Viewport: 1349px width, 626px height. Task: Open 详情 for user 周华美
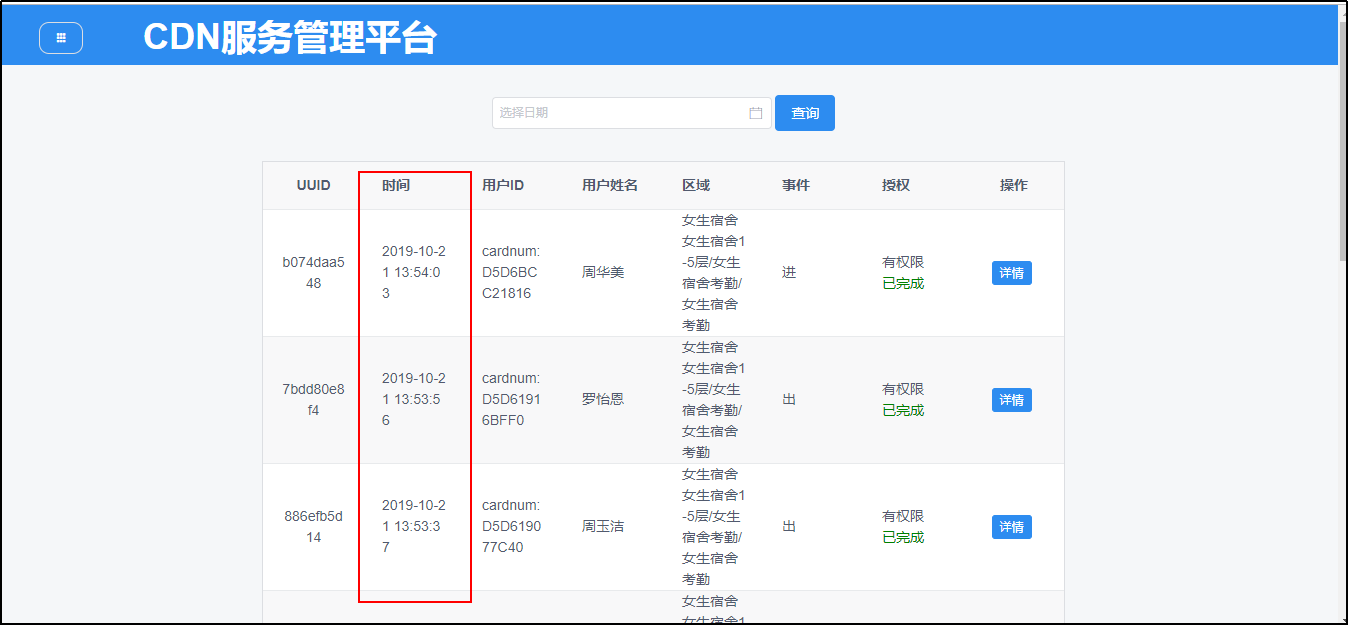pos(1011,273)
